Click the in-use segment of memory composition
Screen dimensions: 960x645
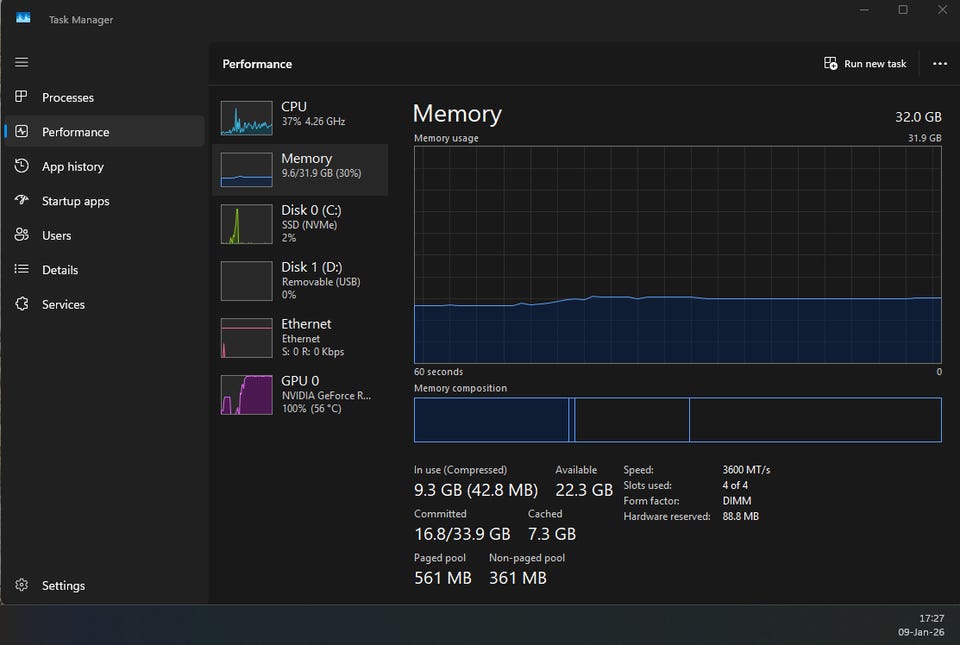[x=491, y=420]
